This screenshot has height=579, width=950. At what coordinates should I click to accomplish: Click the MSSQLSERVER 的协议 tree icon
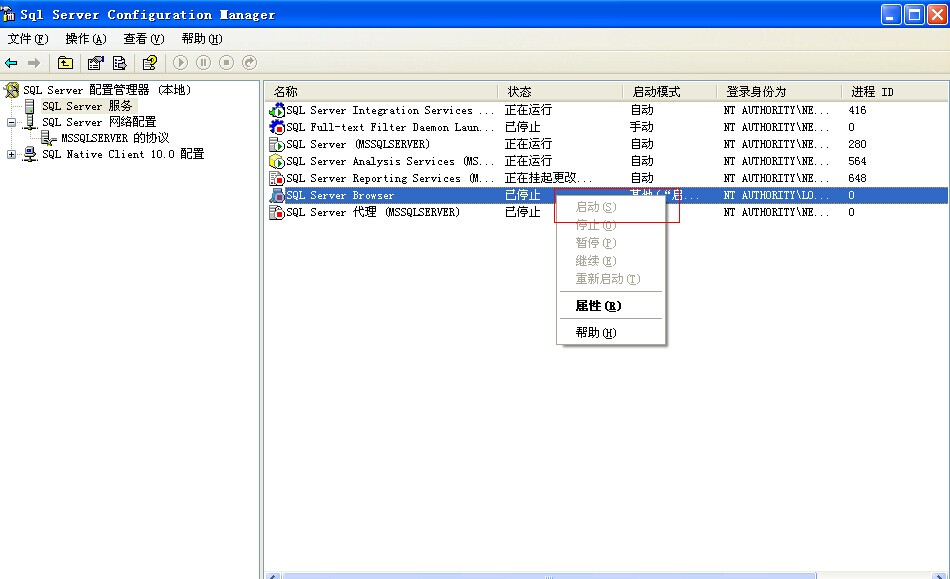click(48, 138)
